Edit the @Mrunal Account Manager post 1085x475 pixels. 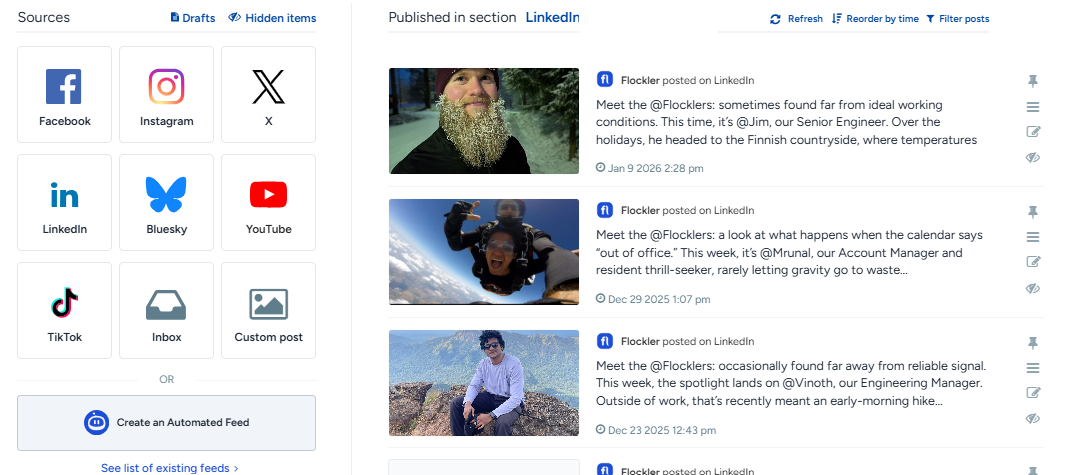click(x=1033, y=262)
